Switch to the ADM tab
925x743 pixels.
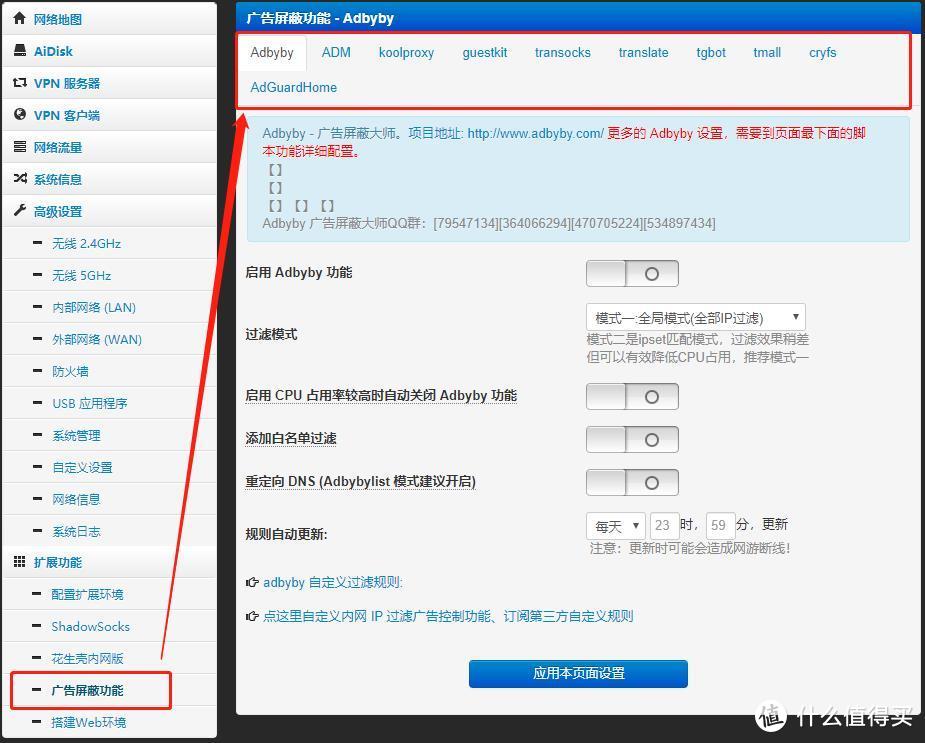click(x=336, y=53)
